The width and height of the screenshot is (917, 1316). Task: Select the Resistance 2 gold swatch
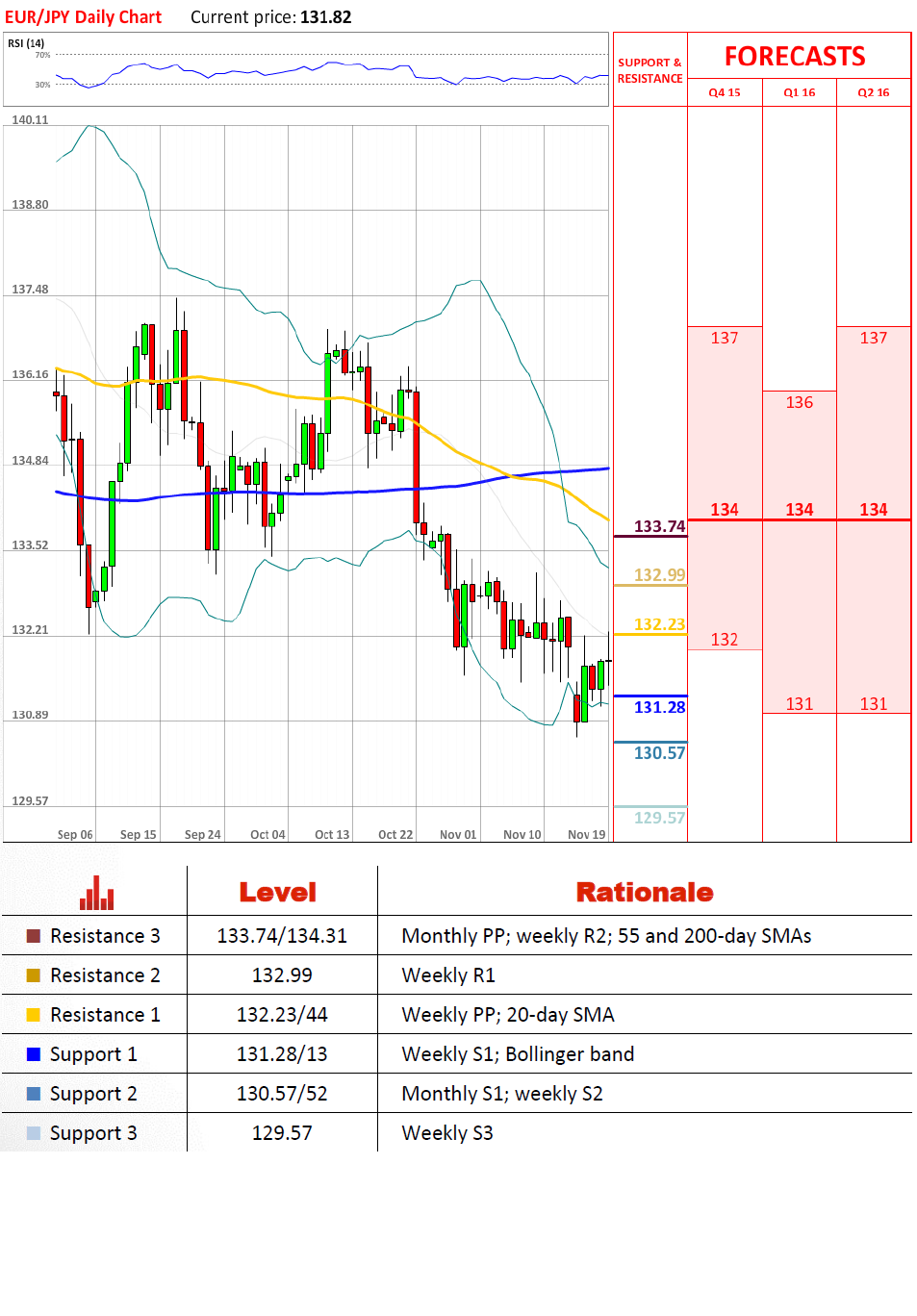(34, 975)
